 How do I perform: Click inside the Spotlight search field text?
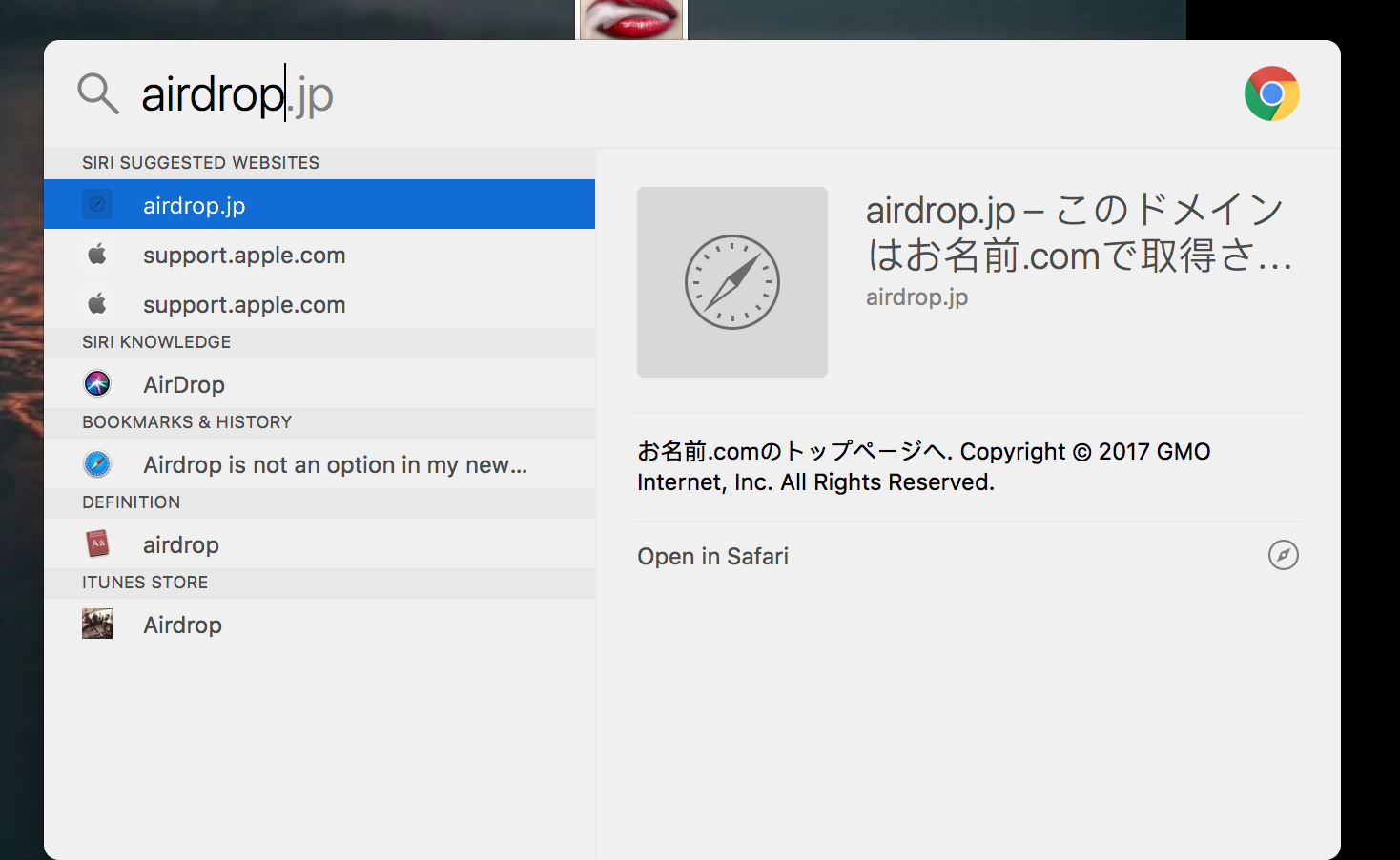(237, 93)
